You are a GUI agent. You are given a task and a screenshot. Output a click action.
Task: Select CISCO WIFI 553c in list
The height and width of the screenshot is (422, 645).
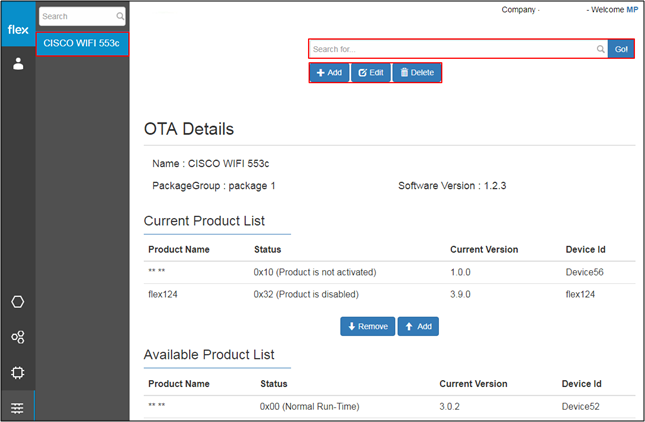coord(82,44)
